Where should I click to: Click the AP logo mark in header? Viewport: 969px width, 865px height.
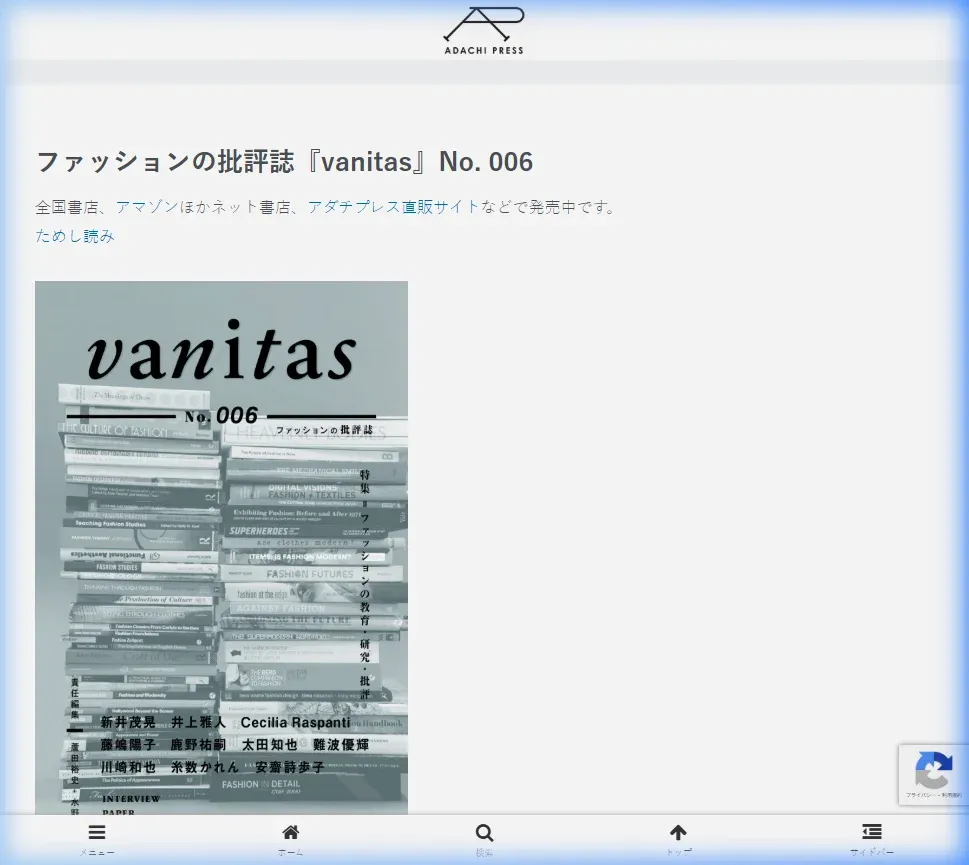pos(484,24)
